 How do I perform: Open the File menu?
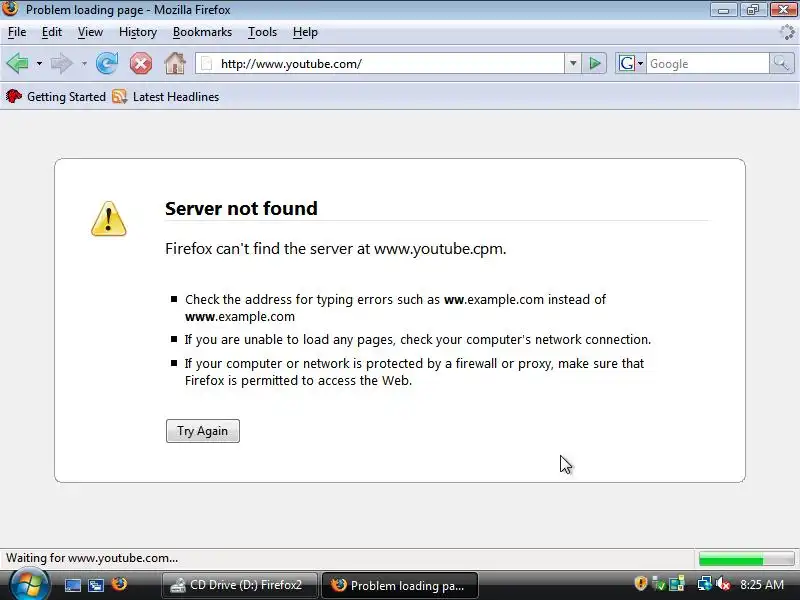[17, 32]
